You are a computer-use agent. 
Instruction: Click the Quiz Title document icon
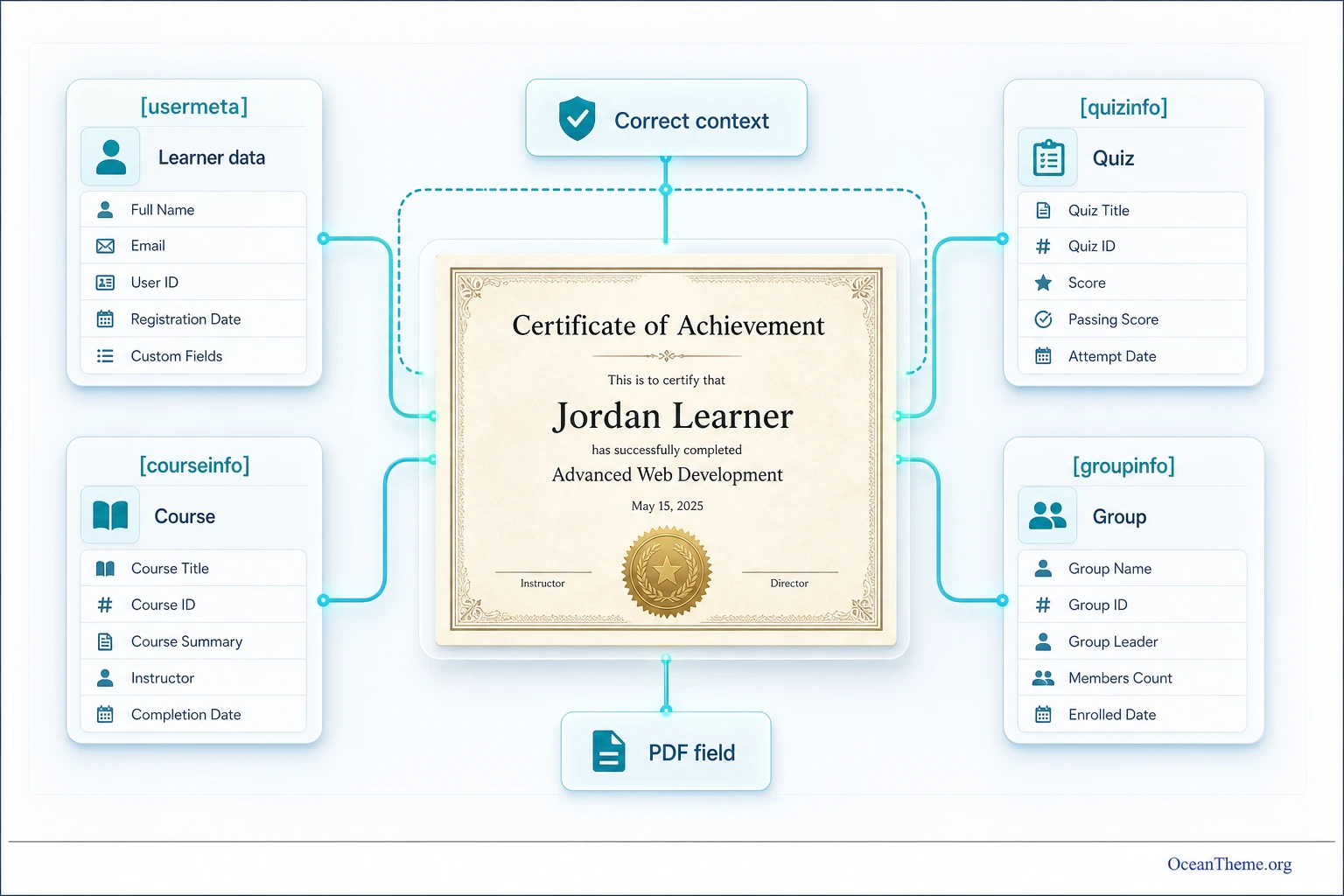click(x=1043, y=210)
